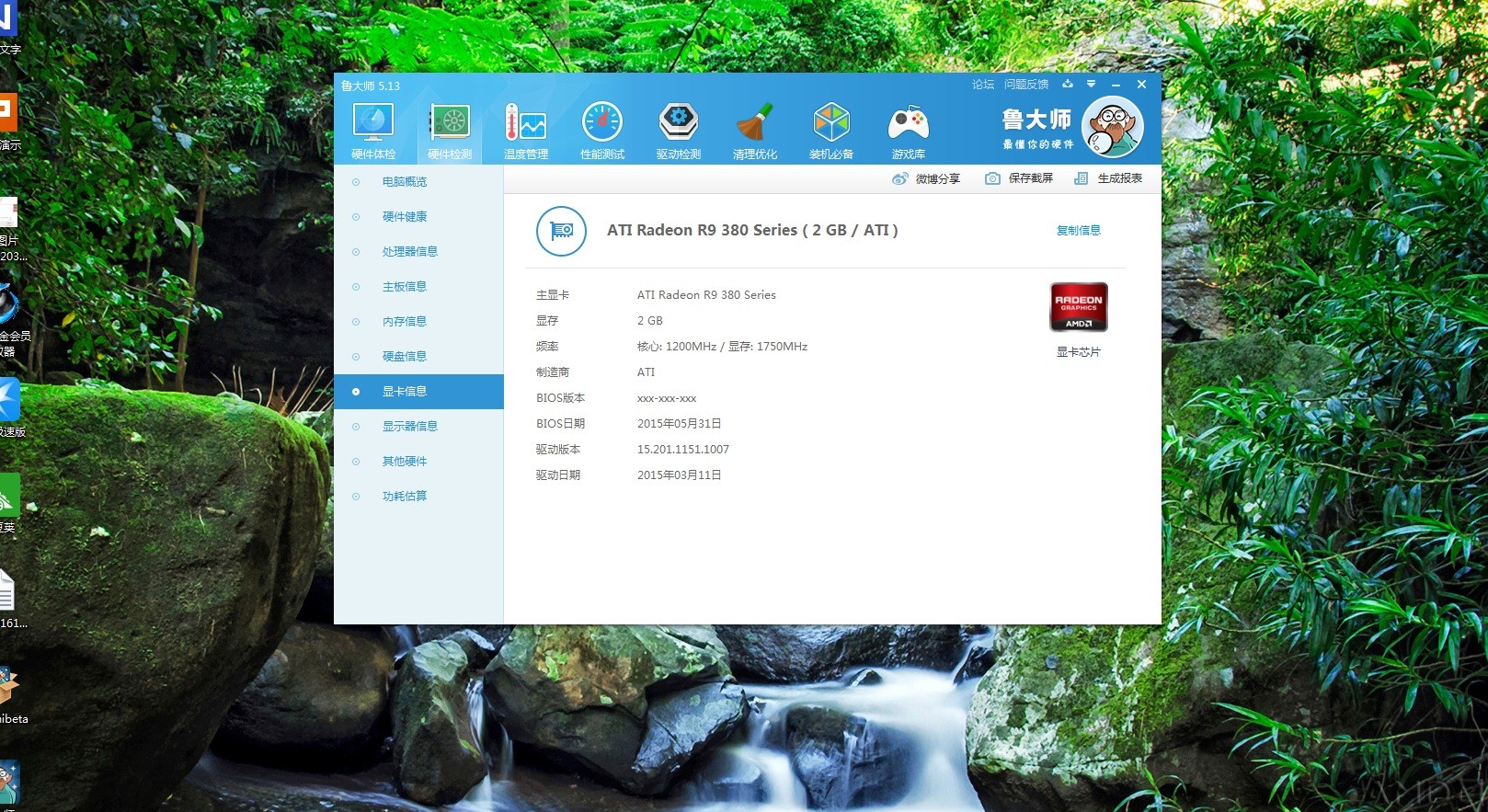Click the BIOS日期 value 2015年05月31日

tap(680, 424)
